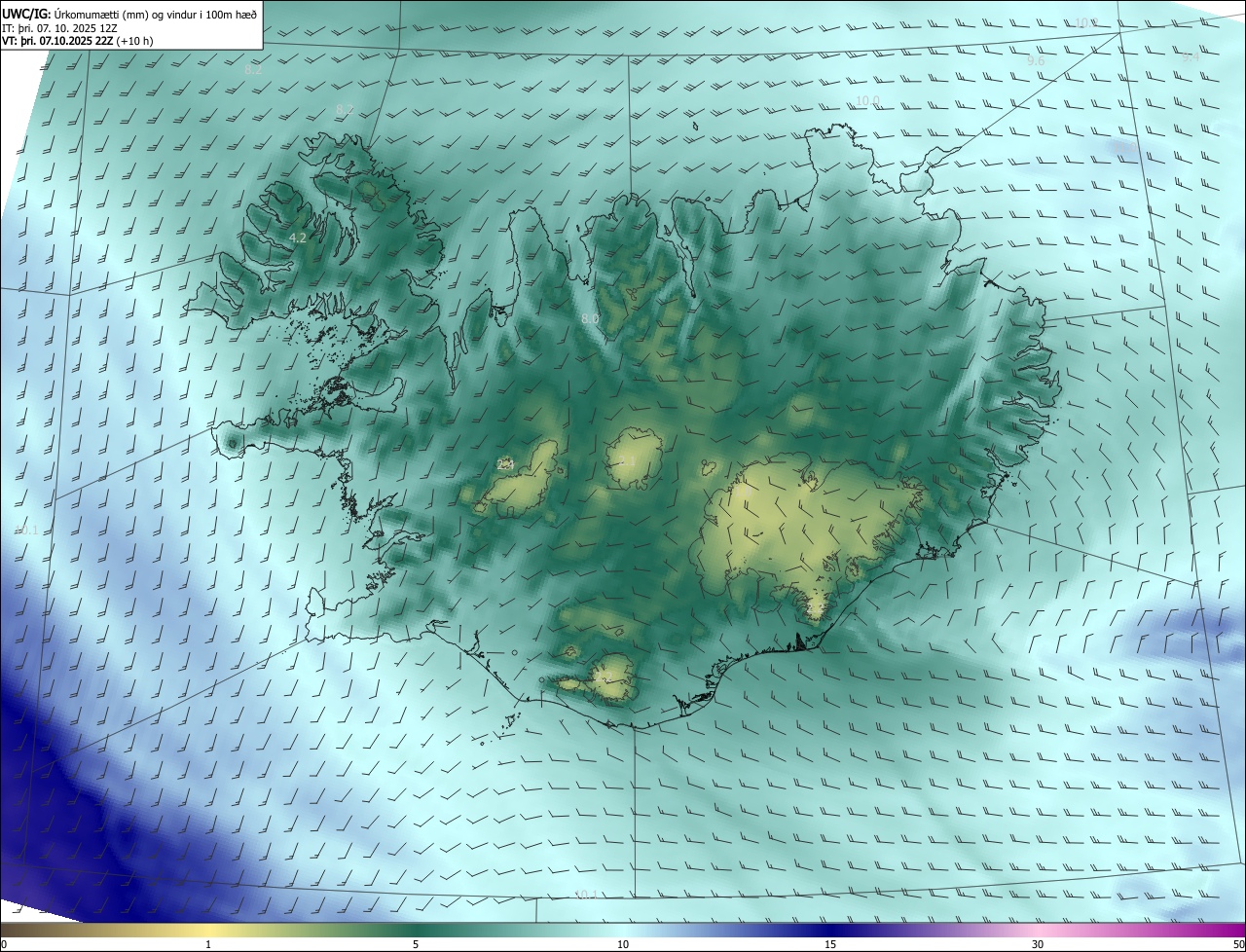The image size is (1246, 952).
Task: Select the 10.0 map label north of Iceland
Action: (867, 101)
